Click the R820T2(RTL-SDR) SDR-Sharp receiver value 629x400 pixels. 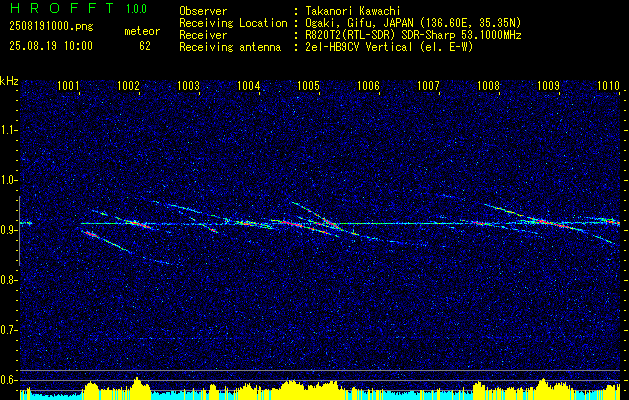413,35
